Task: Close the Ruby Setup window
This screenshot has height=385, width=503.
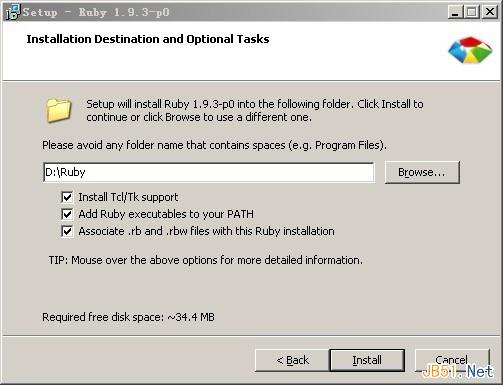Action: [x=490, y=12]
